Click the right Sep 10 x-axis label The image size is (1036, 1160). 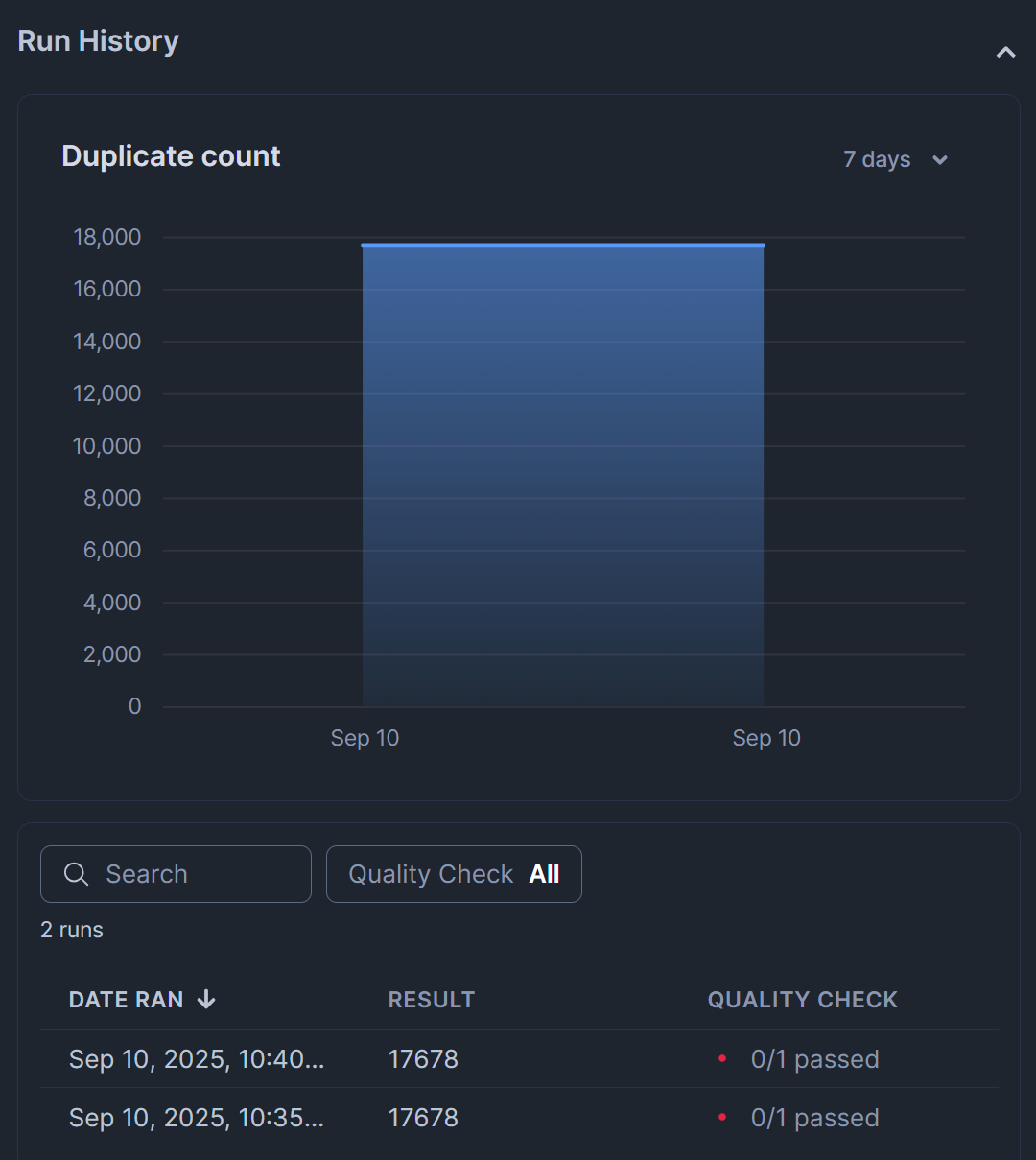[766, 738]
